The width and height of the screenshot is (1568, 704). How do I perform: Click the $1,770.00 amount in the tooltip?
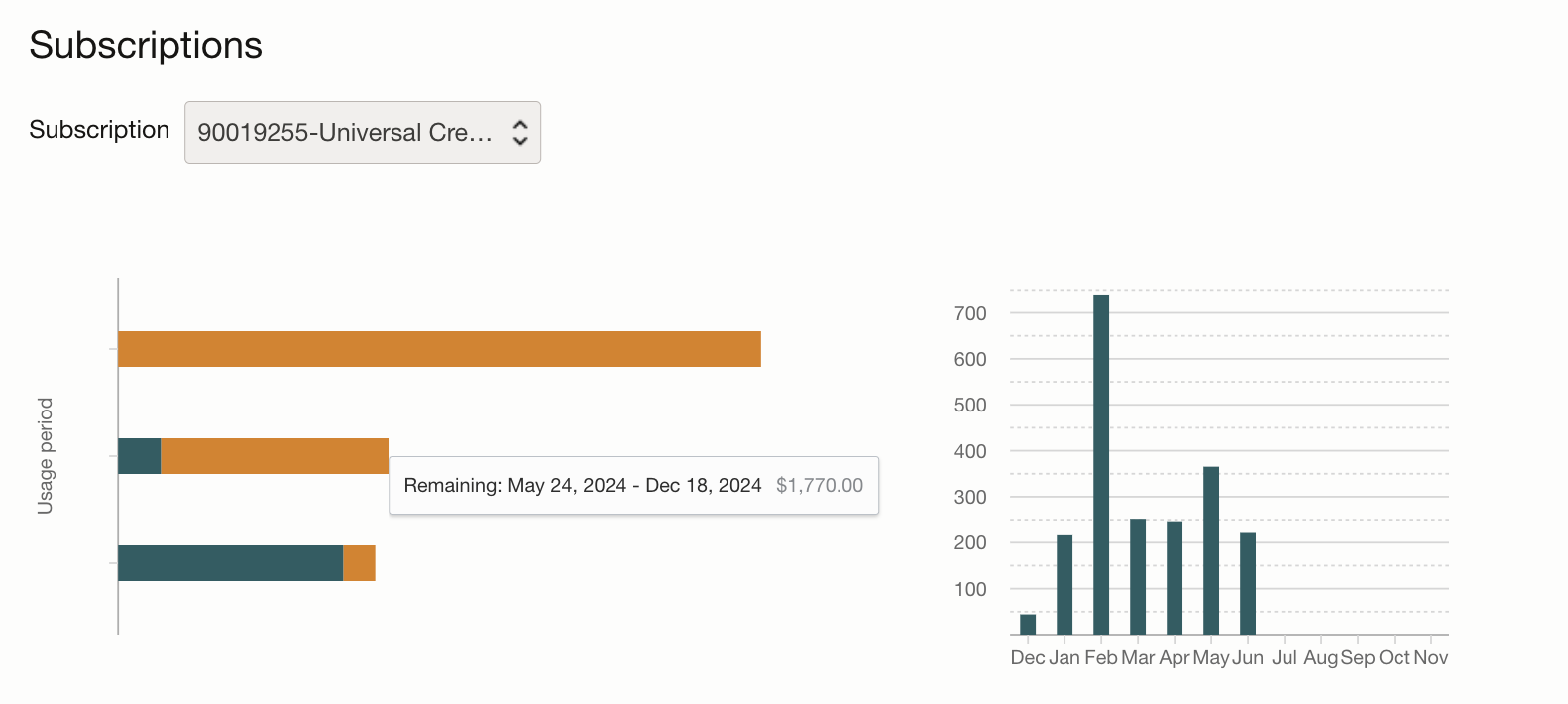point(820,486)
